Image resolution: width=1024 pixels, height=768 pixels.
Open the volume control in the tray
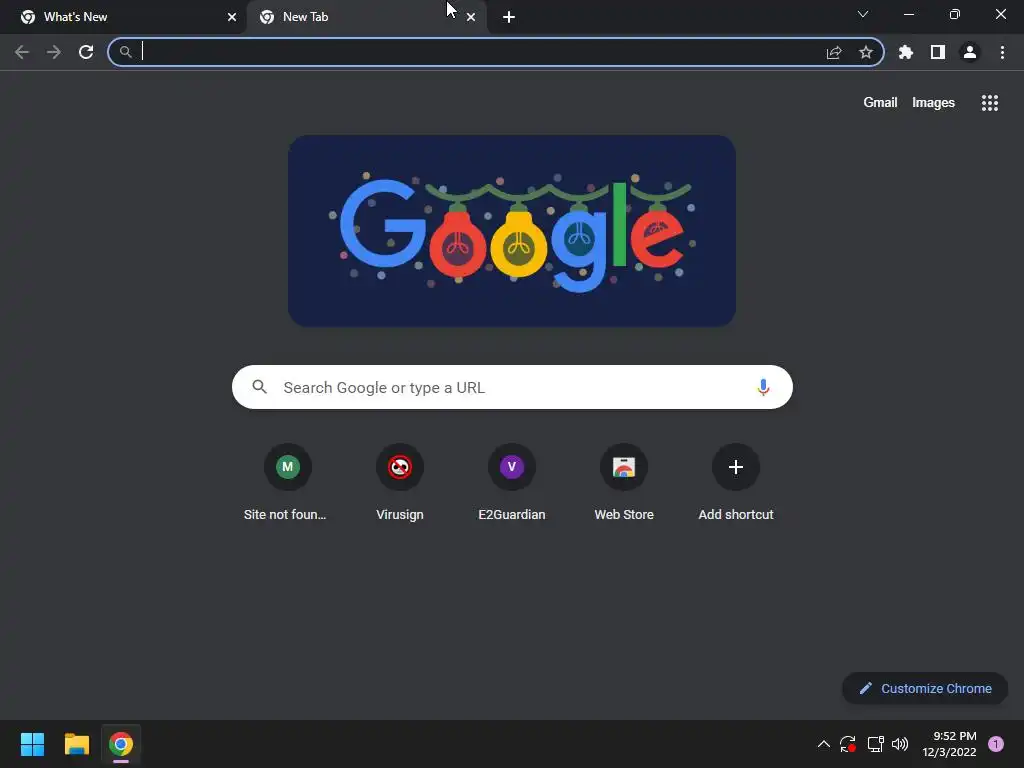pos(900,744)
